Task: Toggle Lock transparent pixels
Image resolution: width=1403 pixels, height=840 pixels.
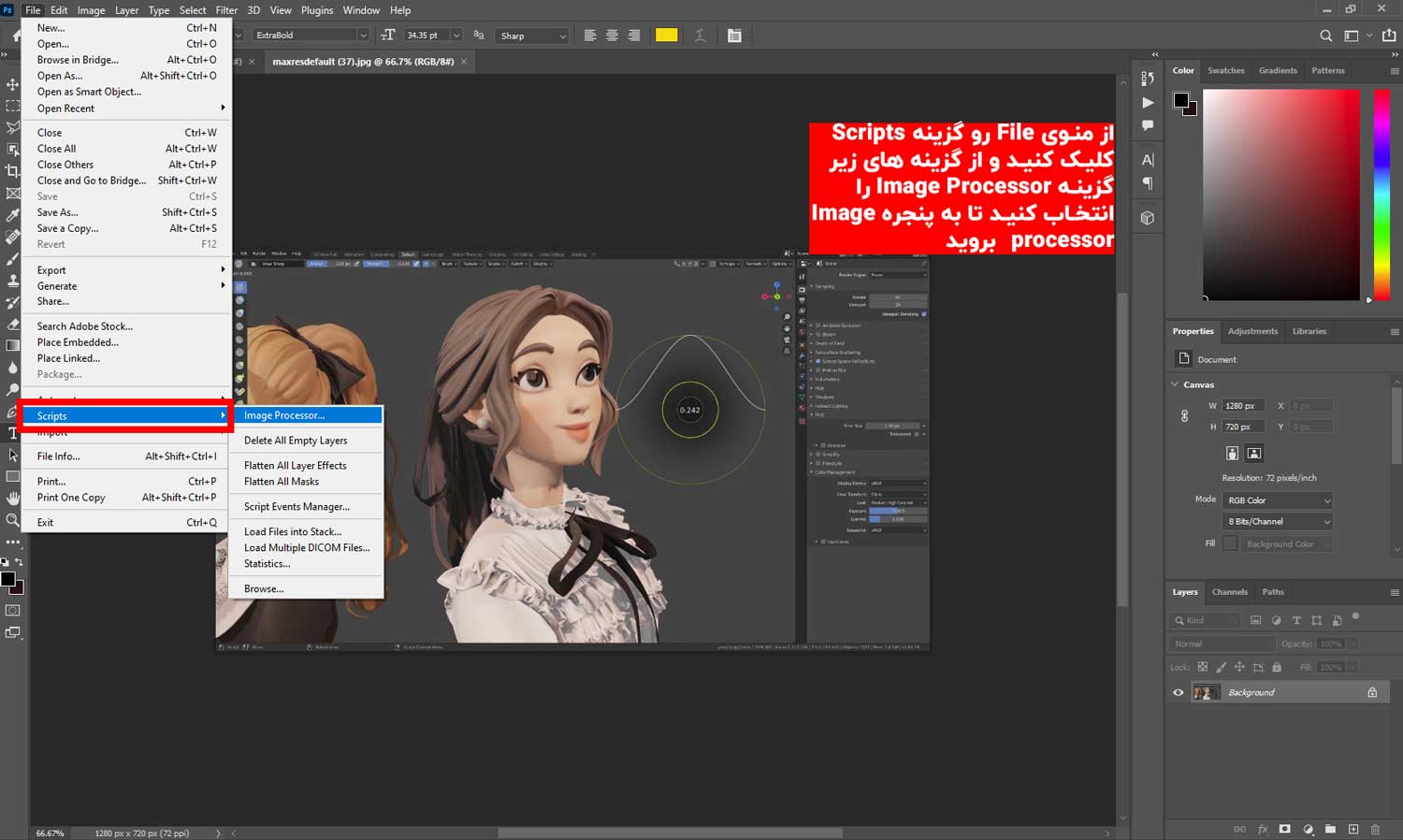Action: (1203, 667)
